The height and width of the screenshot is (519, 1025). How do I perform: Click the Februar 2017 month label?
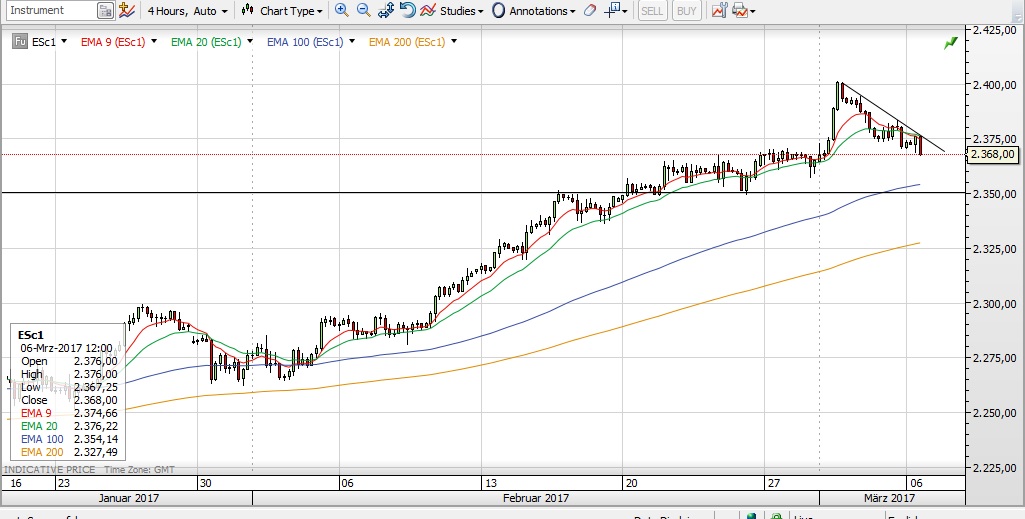(x=536, y=498)
